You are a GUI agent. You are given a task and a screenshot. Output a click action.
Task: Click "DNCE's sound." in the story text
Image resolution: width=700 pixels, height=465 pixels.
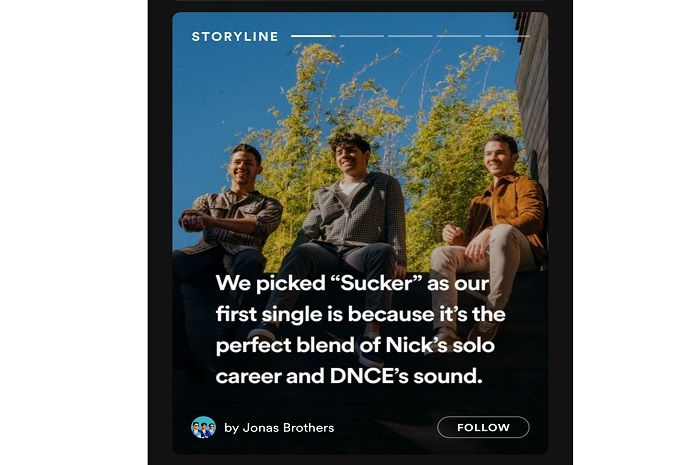pyautogui.click(x=406, y=376)
